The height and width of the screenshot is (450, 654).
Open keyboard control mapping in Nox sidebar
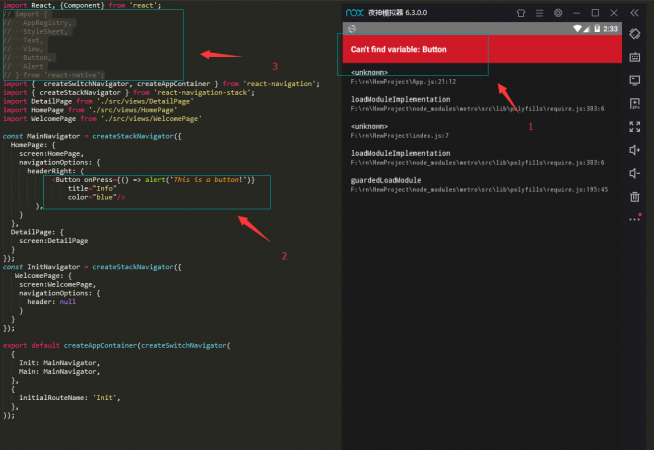[x=635, y=57]
